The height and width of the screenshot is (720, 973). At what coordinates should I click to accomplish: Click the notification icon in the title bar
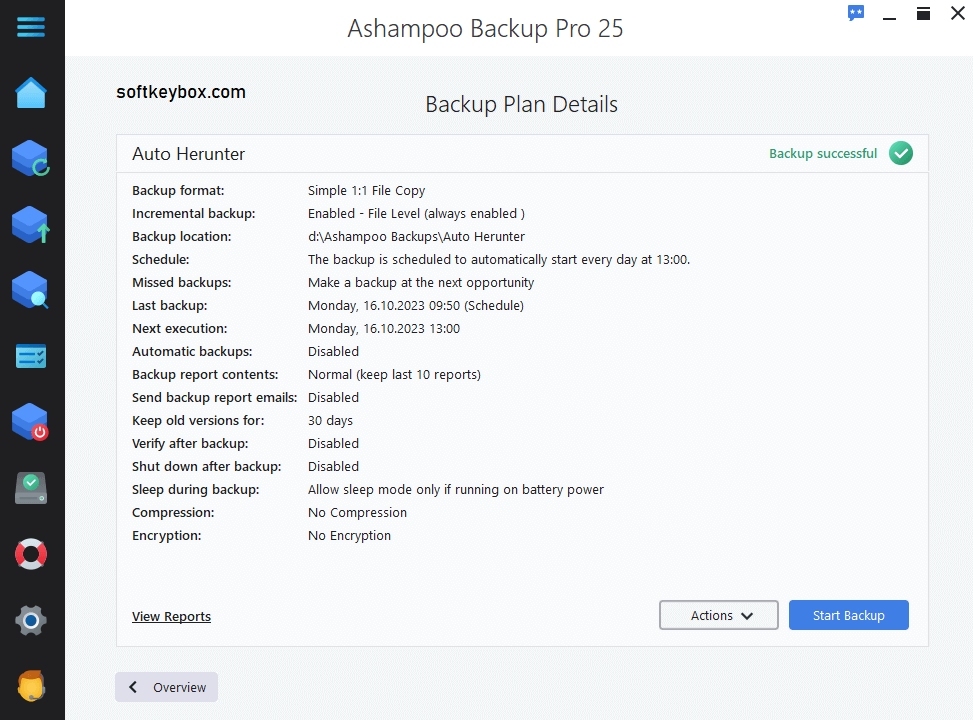pos(855,13)
